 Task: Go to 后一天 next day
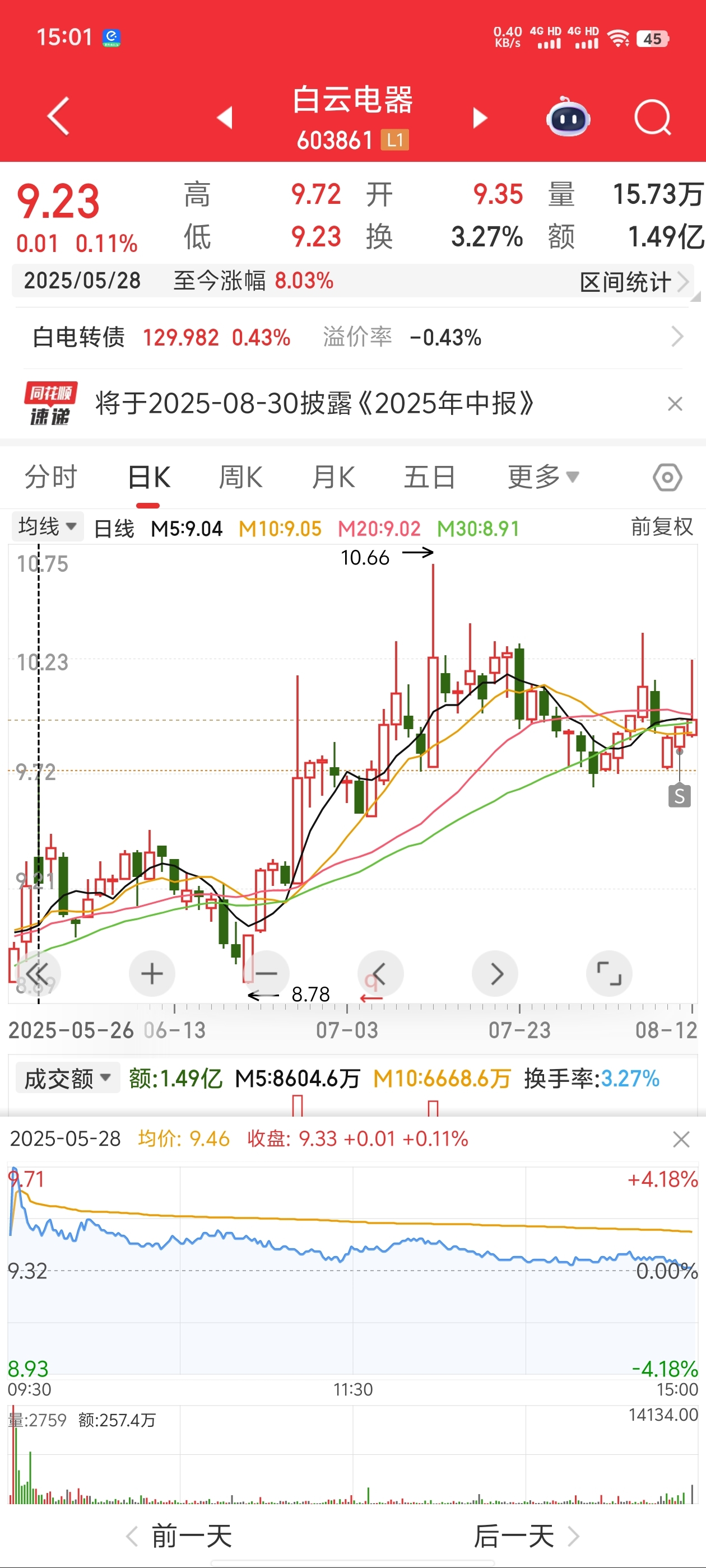click(527, 1536)
